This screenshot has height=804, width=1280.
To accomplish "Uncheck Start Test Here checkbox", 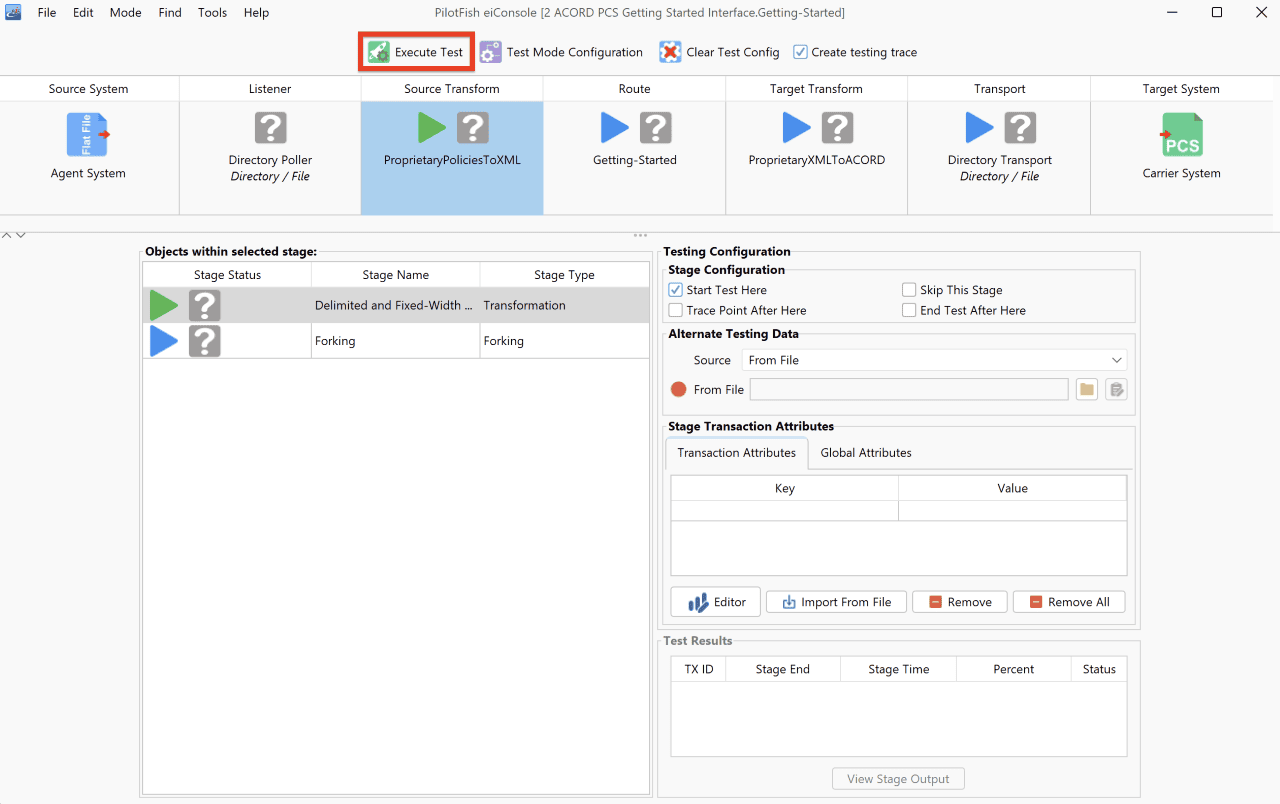I will (x=676, y=290).
